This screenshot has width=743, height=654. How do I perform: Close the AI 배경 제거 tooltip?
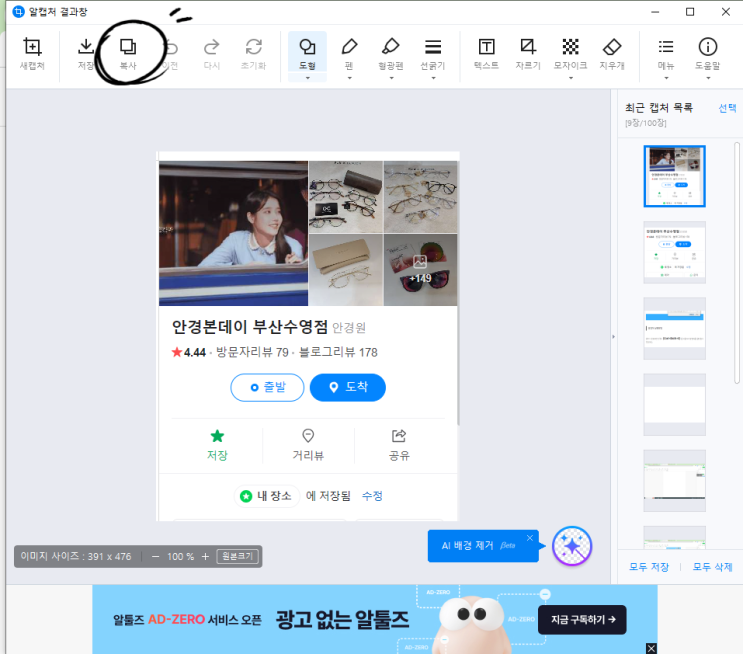530,538
